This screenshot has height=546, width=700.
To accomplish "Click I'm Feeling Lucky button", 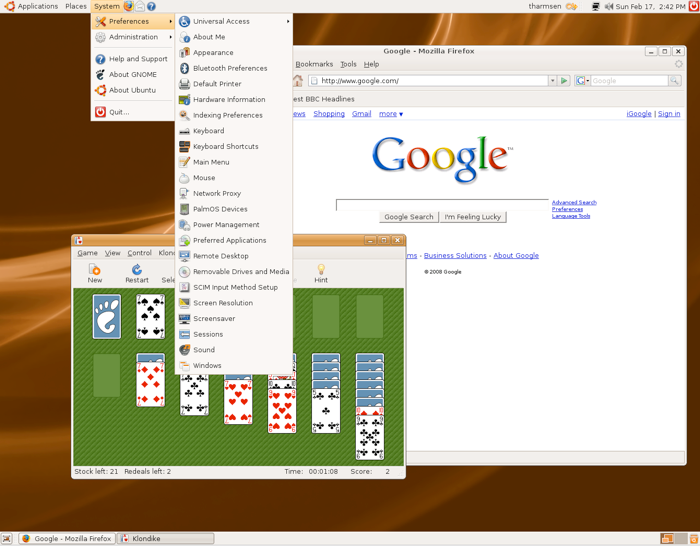I will click(473, 217).
